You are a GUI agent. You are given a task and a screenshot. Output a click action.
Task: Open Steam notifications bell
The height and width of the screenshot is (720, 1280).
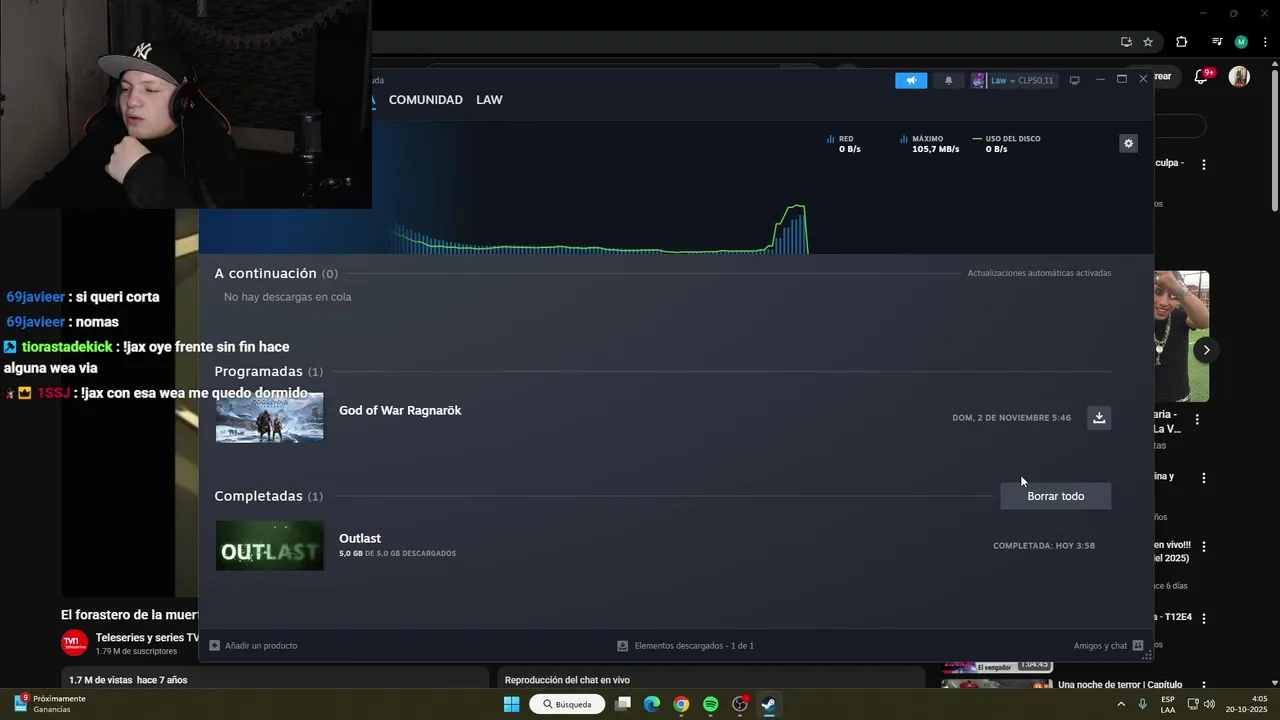pos(948,80)
